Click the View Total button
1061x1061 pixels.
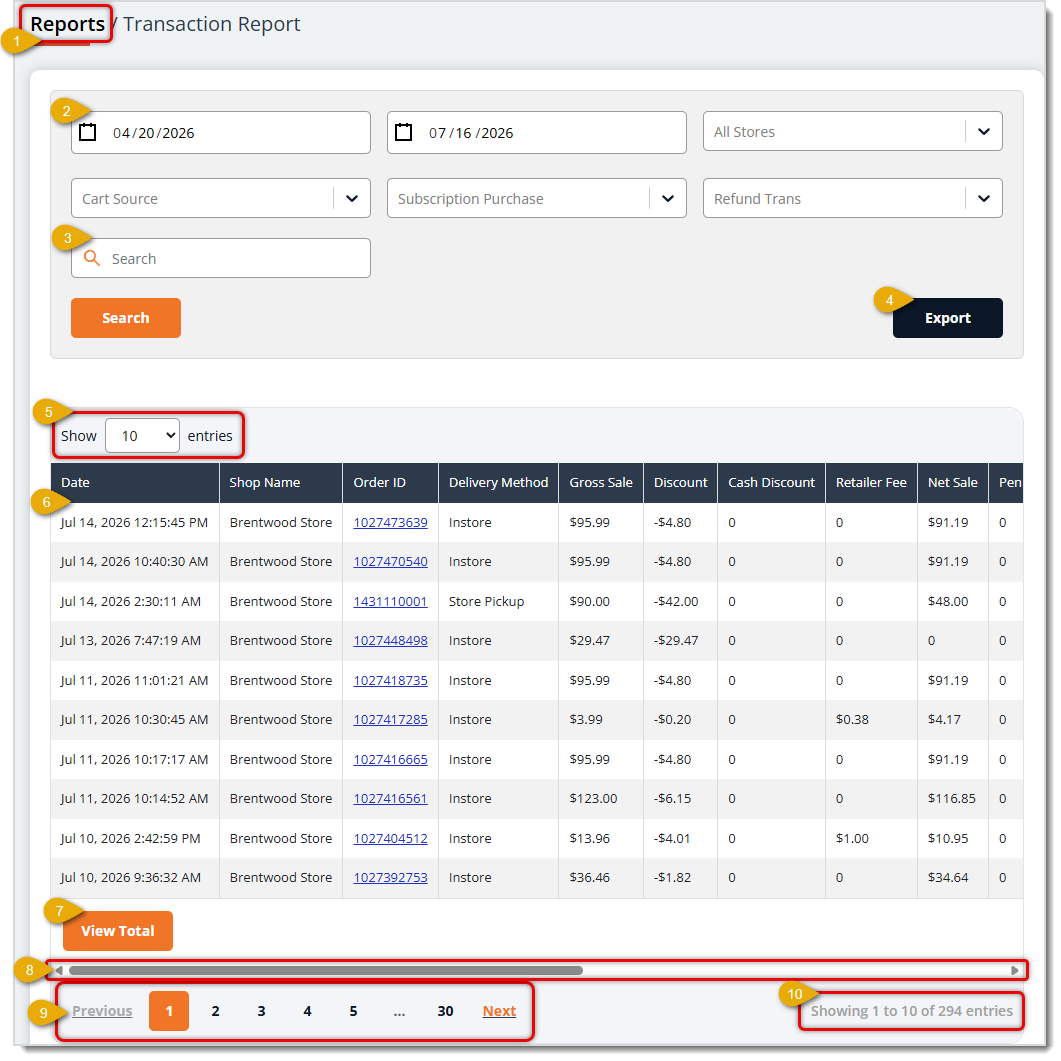click(x=118, y=931)
